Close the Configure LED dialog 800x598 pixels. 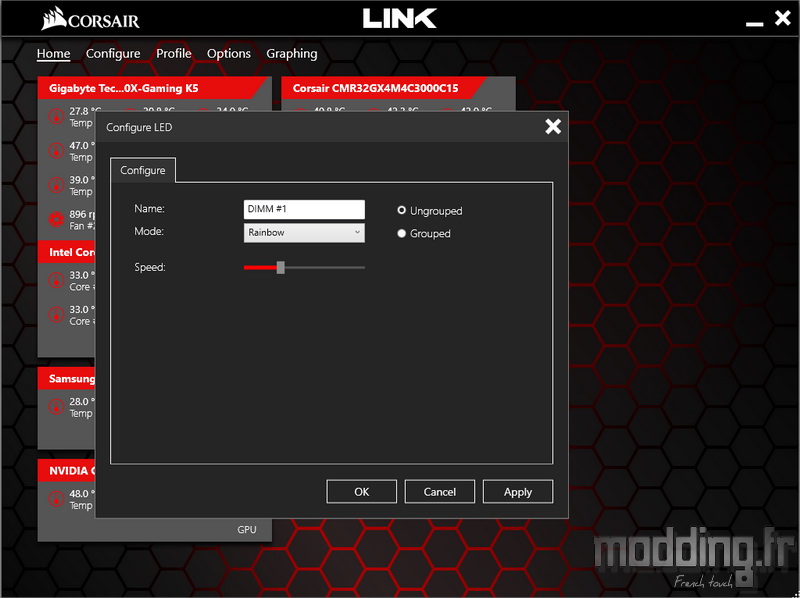click(x=553, y=126)
